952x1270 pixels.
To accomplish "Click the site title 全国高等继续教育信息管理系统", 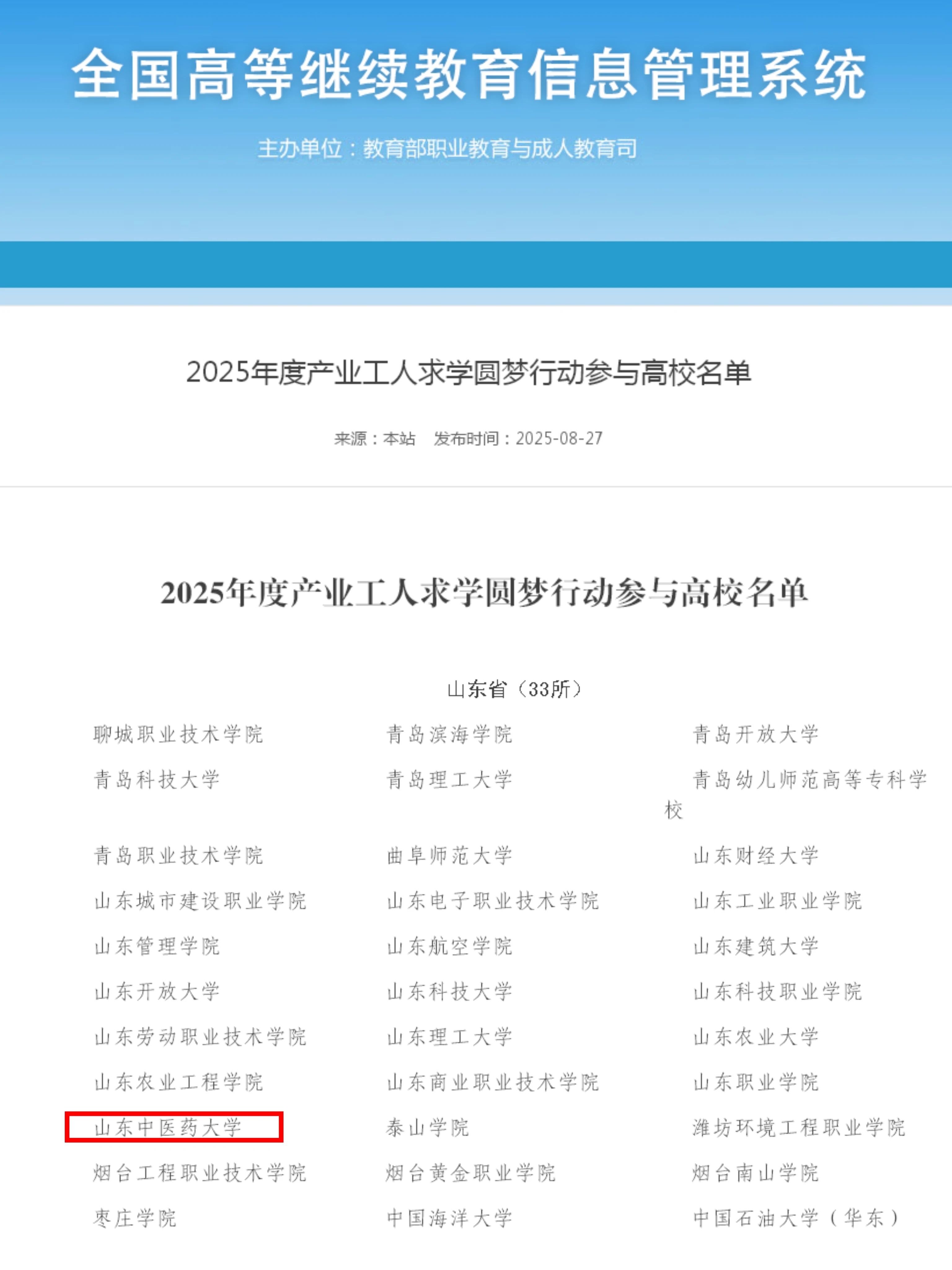I will [469, 74].
